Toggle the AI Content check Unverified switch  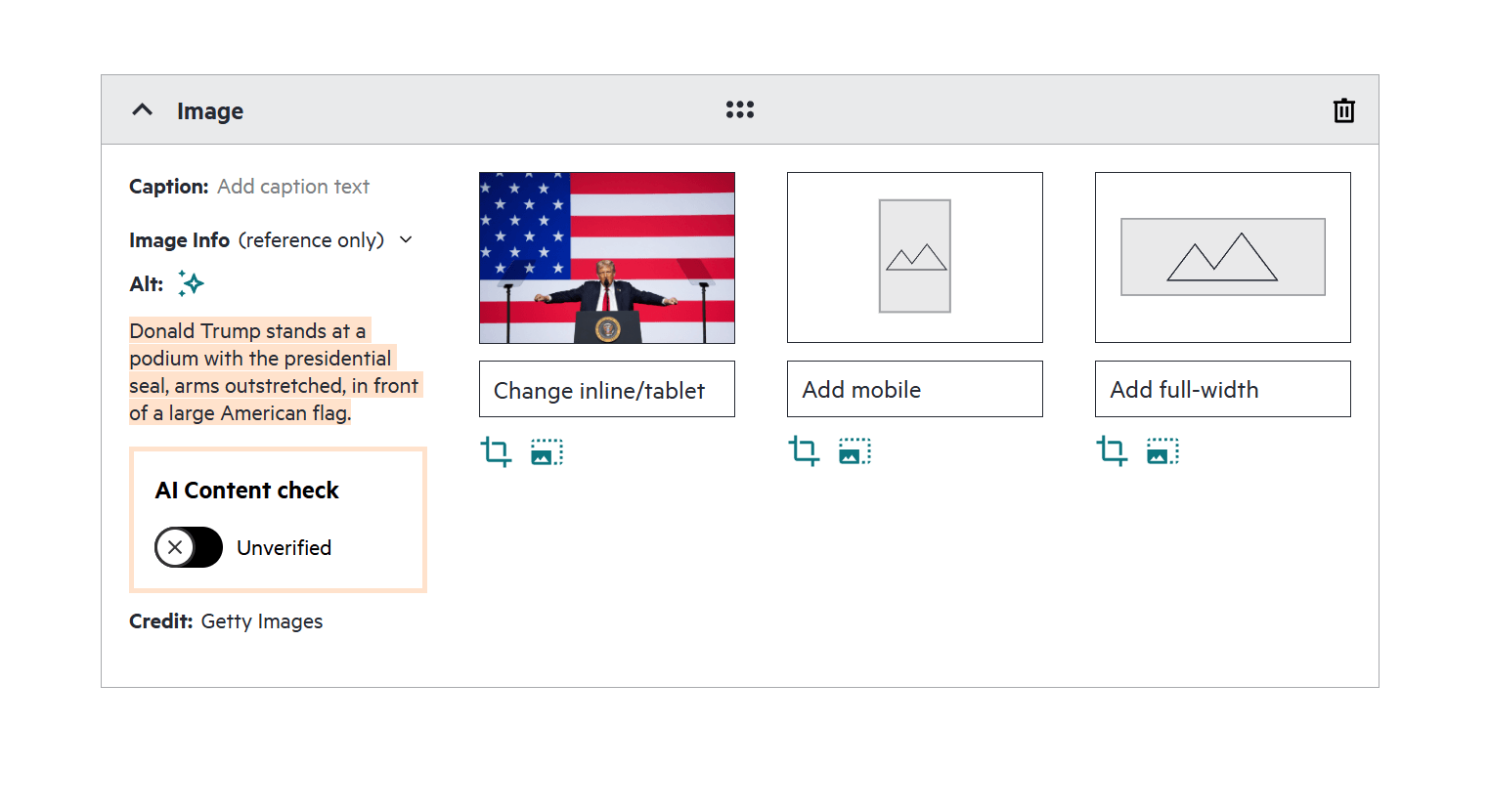[x=189, y=547]
